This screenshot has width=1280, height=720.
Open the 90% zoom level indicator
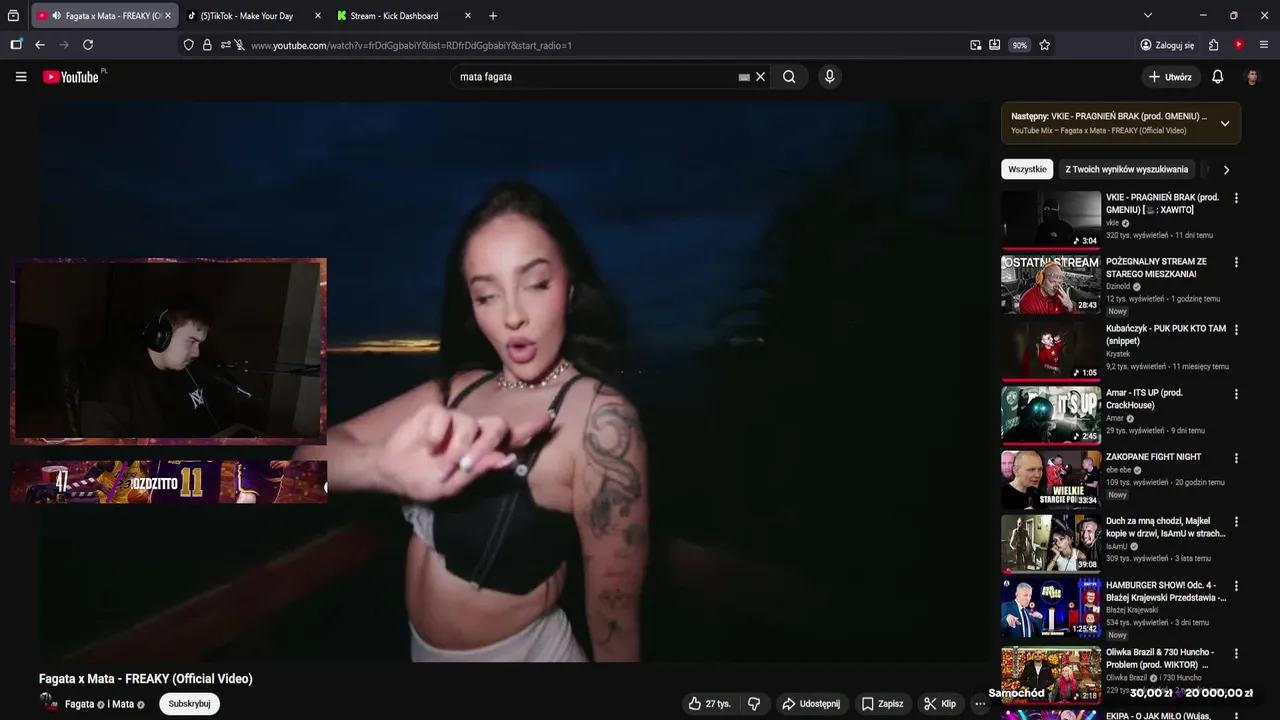coord(1019,45)
